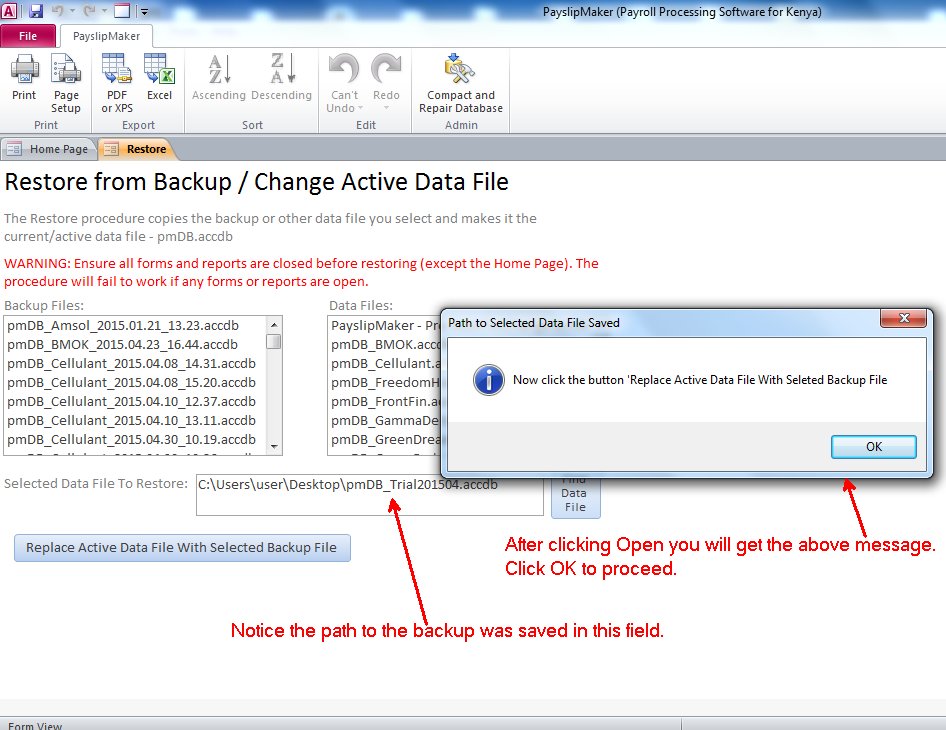Select pmDB_FrontFin data file
This screenshot has width=946, height=730.
click(x=385, y=402)
